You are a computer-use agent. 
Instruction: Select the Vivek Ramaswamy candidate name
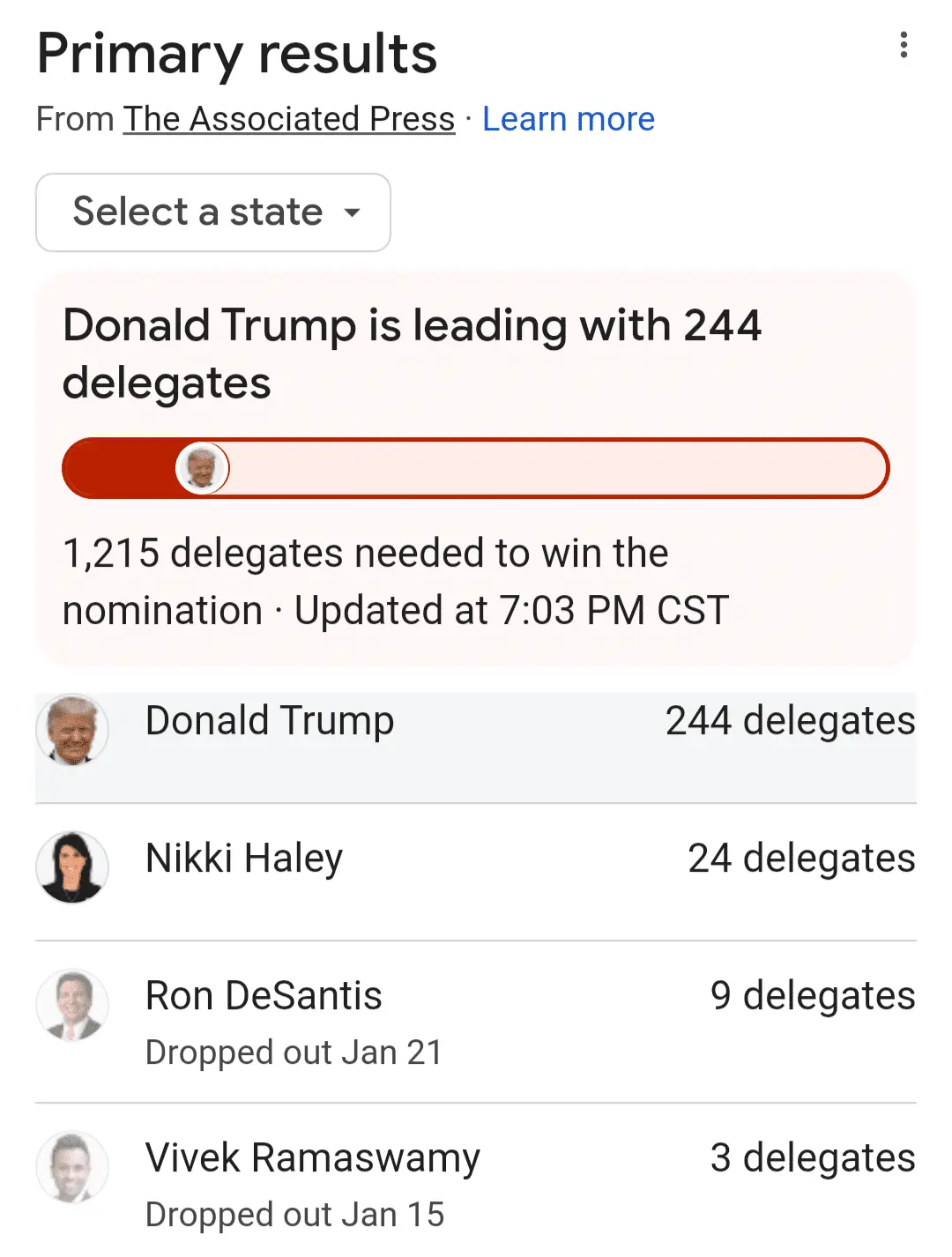313,1158
